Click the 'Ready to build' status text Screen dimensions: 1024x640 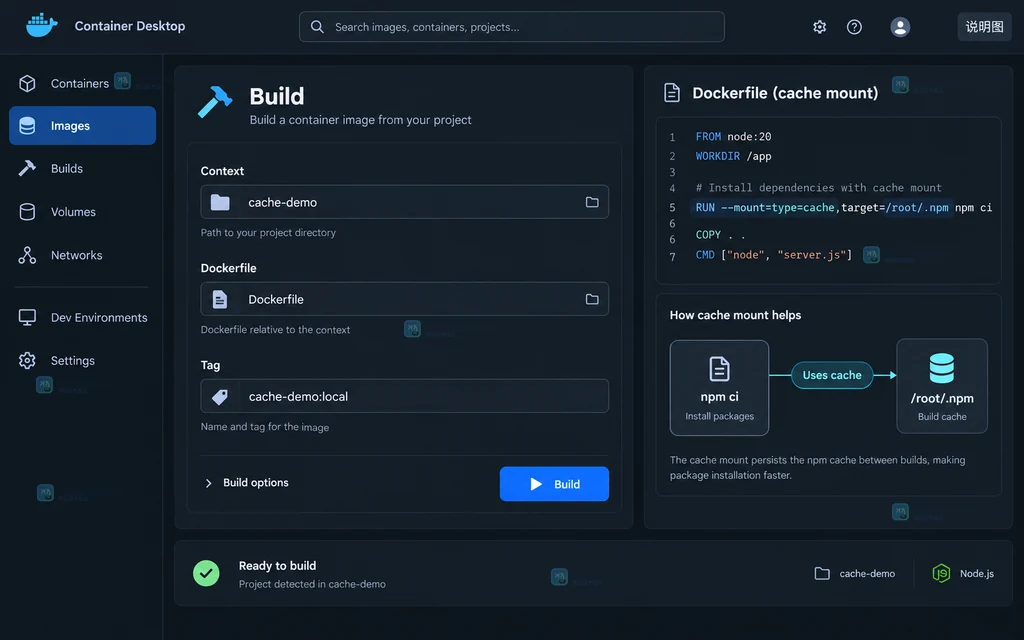(278, 566)
